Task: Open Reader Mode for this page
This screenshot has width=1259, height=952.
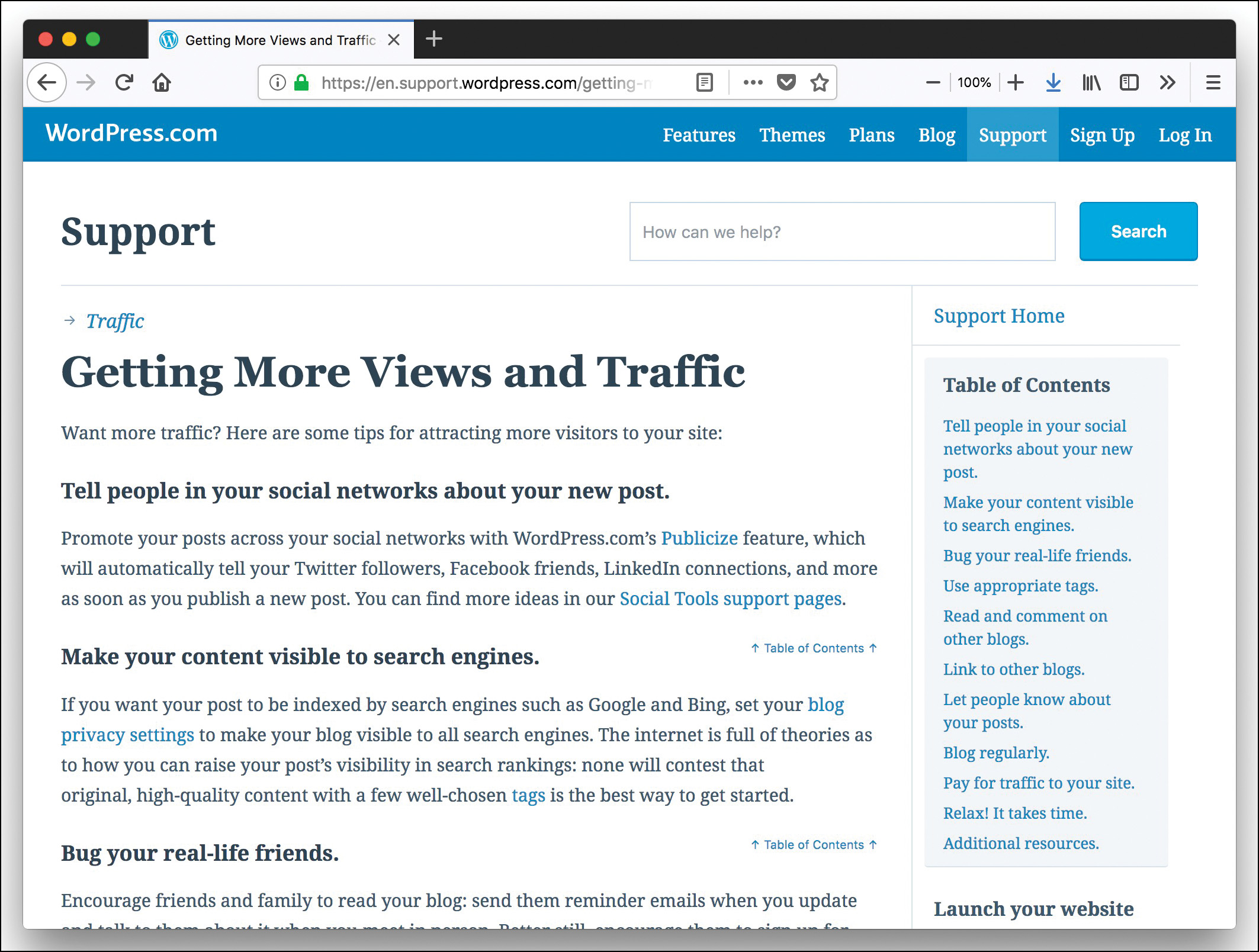Action: coord(704,82)
